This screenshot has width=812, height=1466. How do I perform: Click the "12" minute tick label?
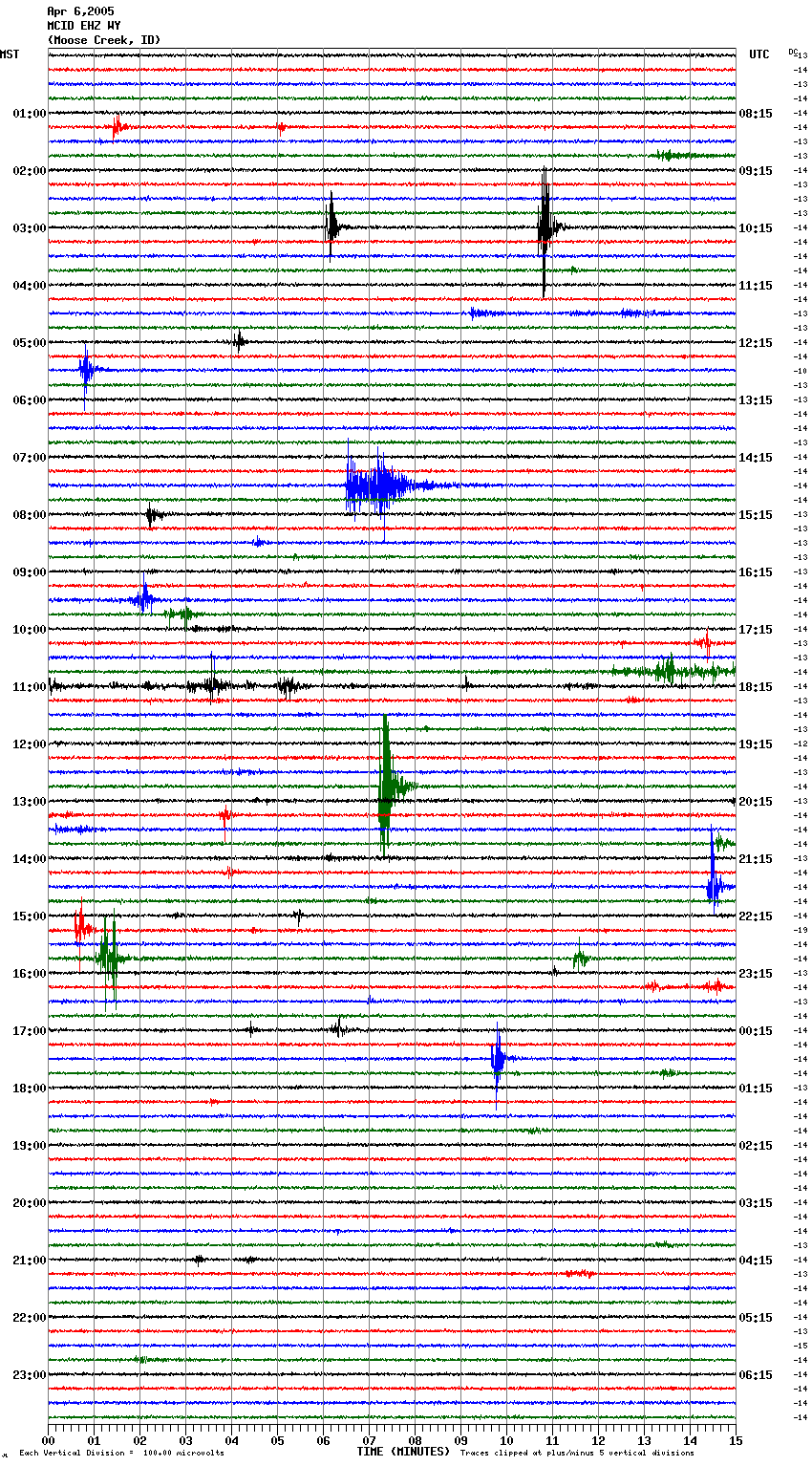598,1441
